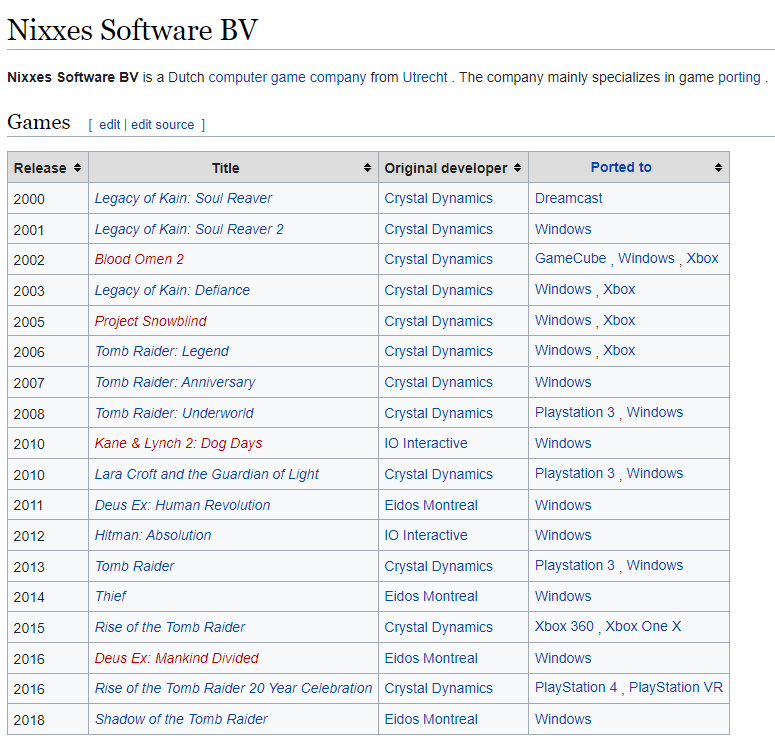Click Windows in Hitman: Absolution row
The height and width of the screenshot is (747, 775).
point(563,535)
